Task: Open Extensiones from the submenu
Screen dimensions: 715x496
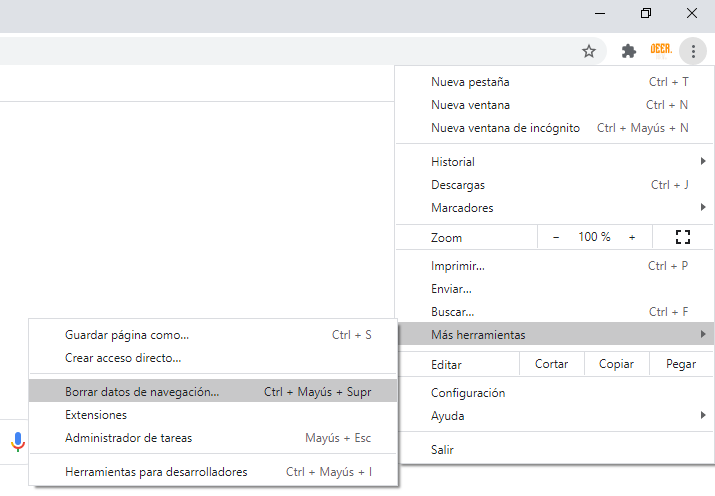Action: pos(213,415)
